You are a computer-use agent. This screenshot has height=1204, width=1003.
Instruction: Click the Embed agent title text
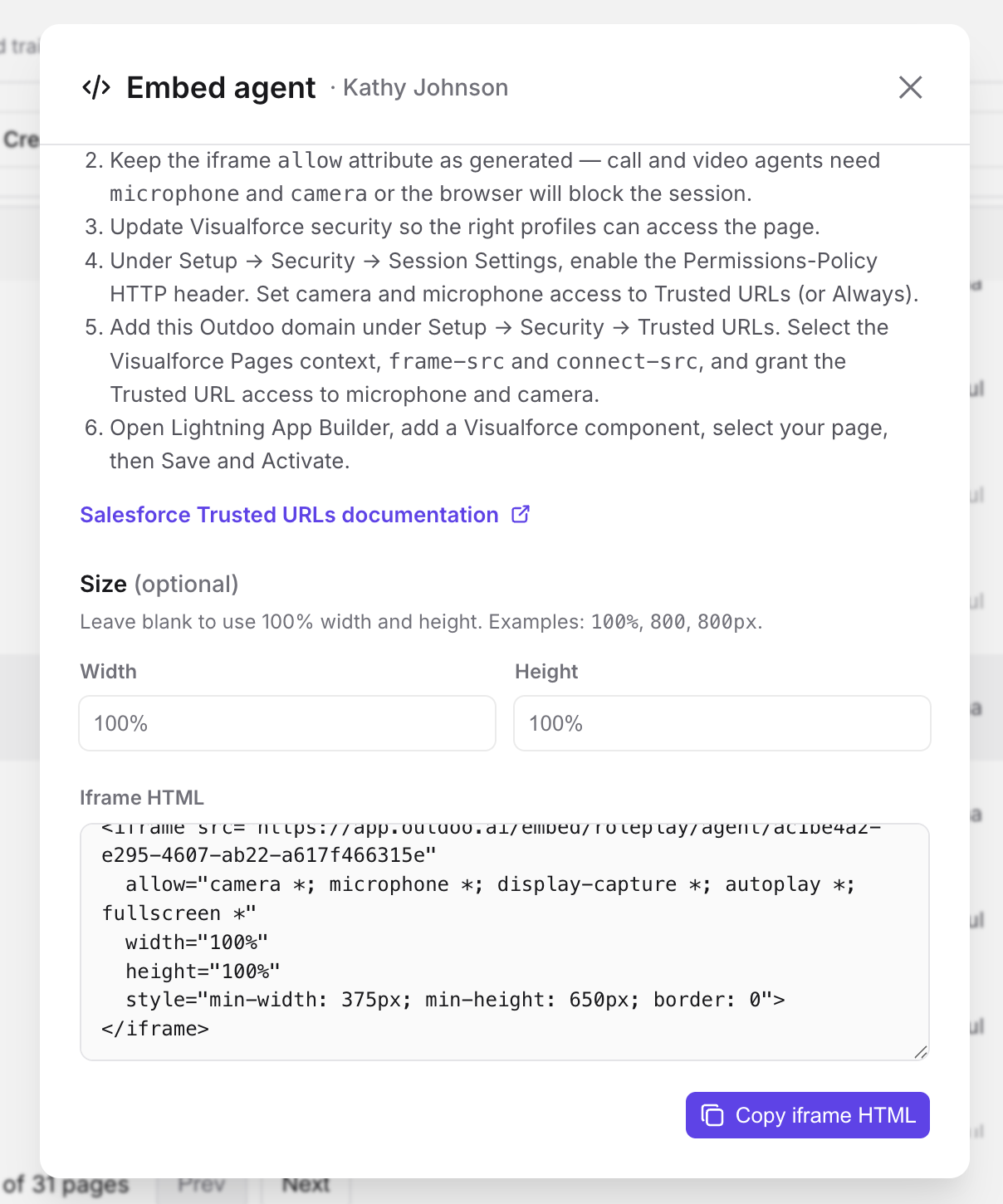click(x=221, y=88)
